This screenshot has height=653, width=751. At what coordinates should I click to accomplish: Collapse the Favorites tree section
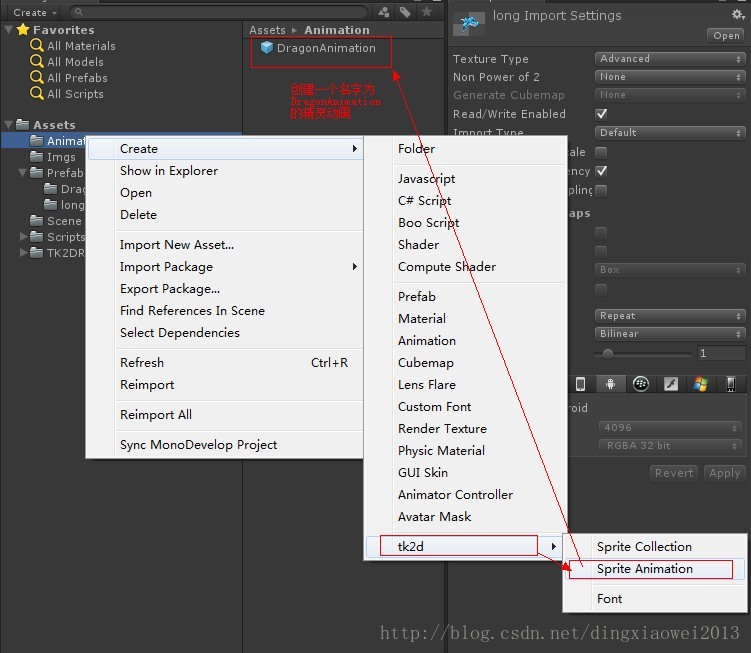click(x=9, y=30)
